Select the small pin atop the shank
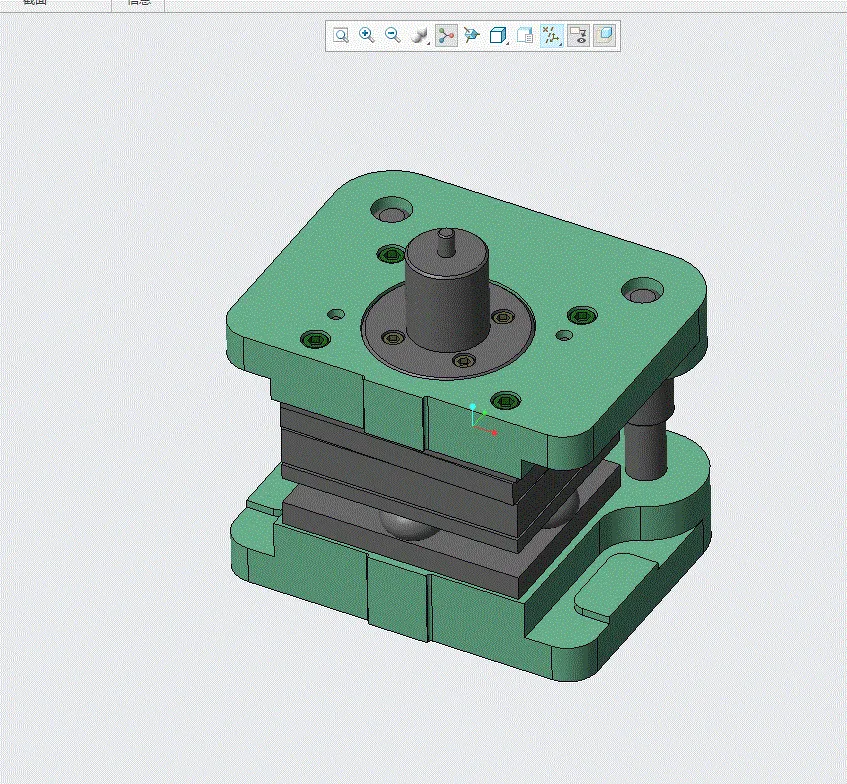 (446, 242)
